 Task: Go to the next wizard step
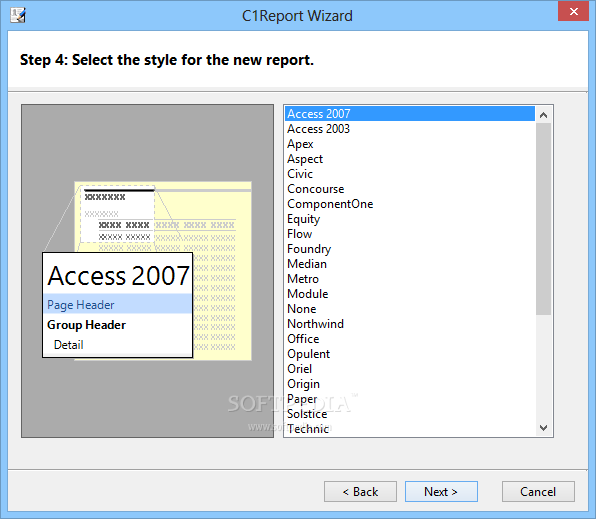click(441, 492)
